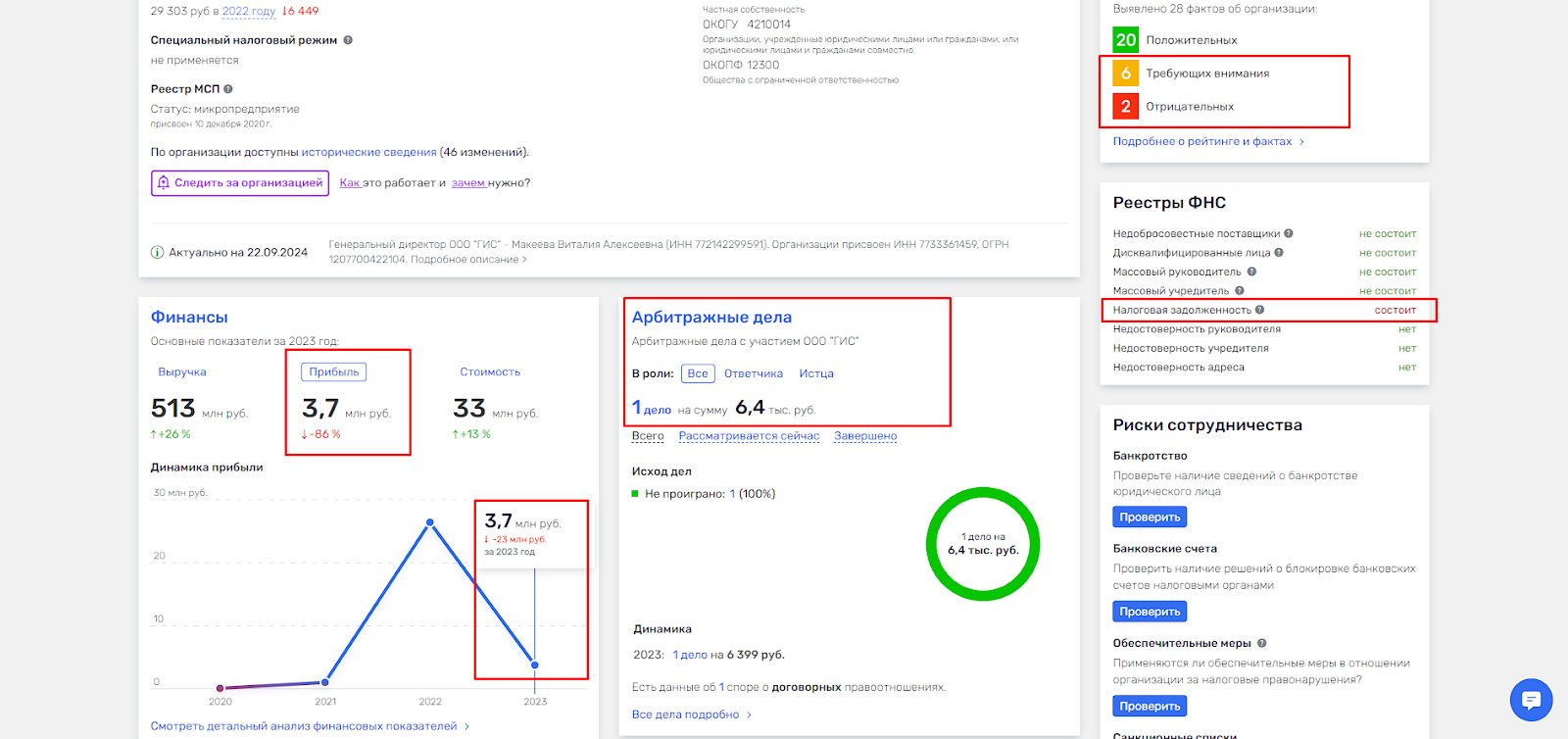The width and height of the screenshot is (1568, 739).
Task: Open the chat widget icon
Action: (x=1531, y=700)
